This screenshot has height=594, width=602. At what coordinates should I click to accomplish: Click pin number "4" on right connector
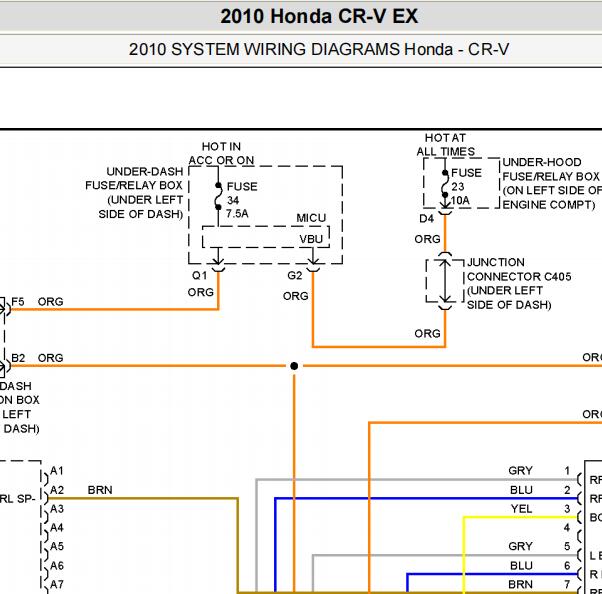(567, 528)
